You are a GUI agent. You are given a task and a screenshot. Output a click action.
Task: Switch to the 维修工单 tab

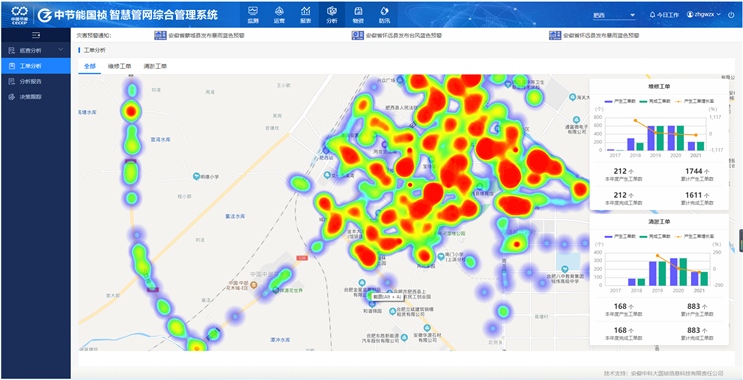[119, 66]
